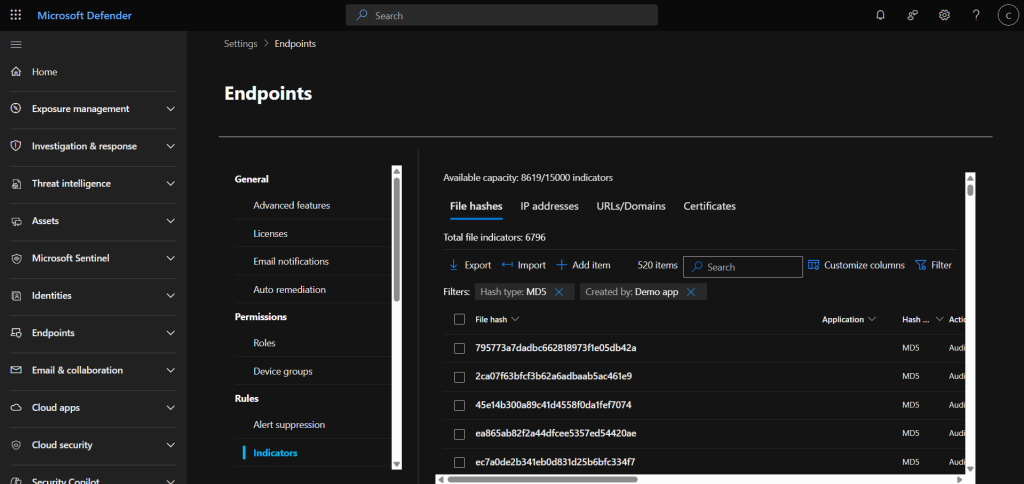Click the Customize columns table icon
Viewport: 1024px width, 484px height.
[814, 265]
